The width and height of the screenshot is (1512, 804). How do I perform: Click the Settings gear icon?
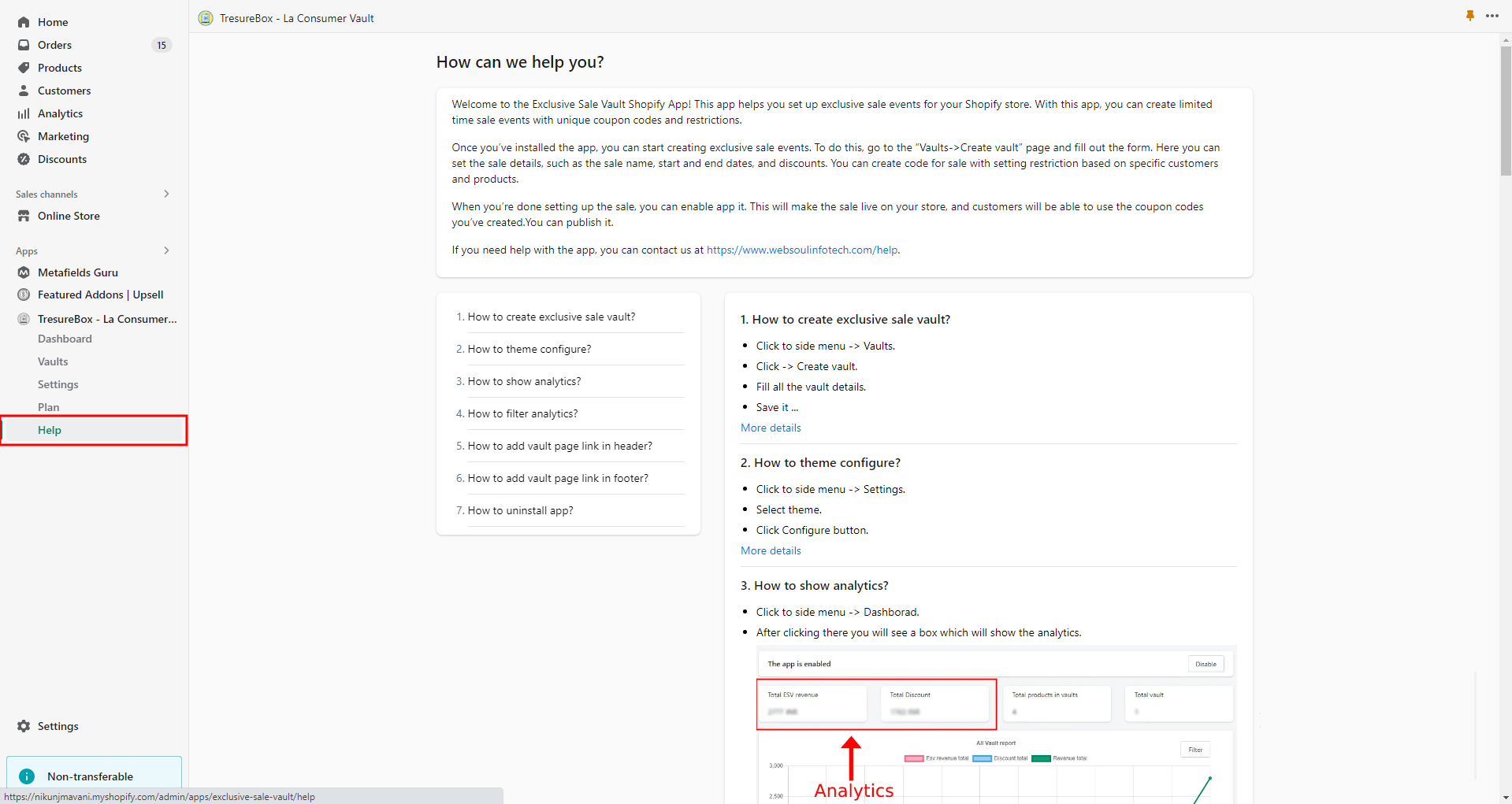(x=24, y=726)
